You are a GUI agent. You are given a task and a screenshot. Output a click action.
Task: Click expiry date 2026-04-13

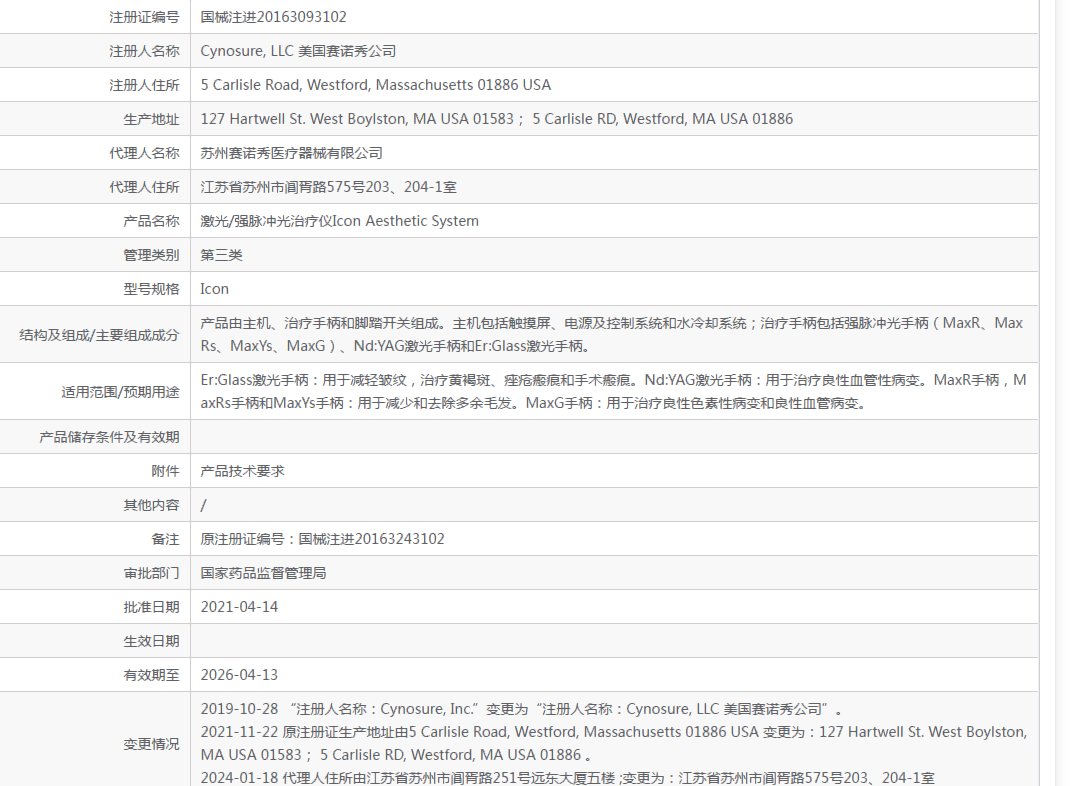[x=239, y=675]
